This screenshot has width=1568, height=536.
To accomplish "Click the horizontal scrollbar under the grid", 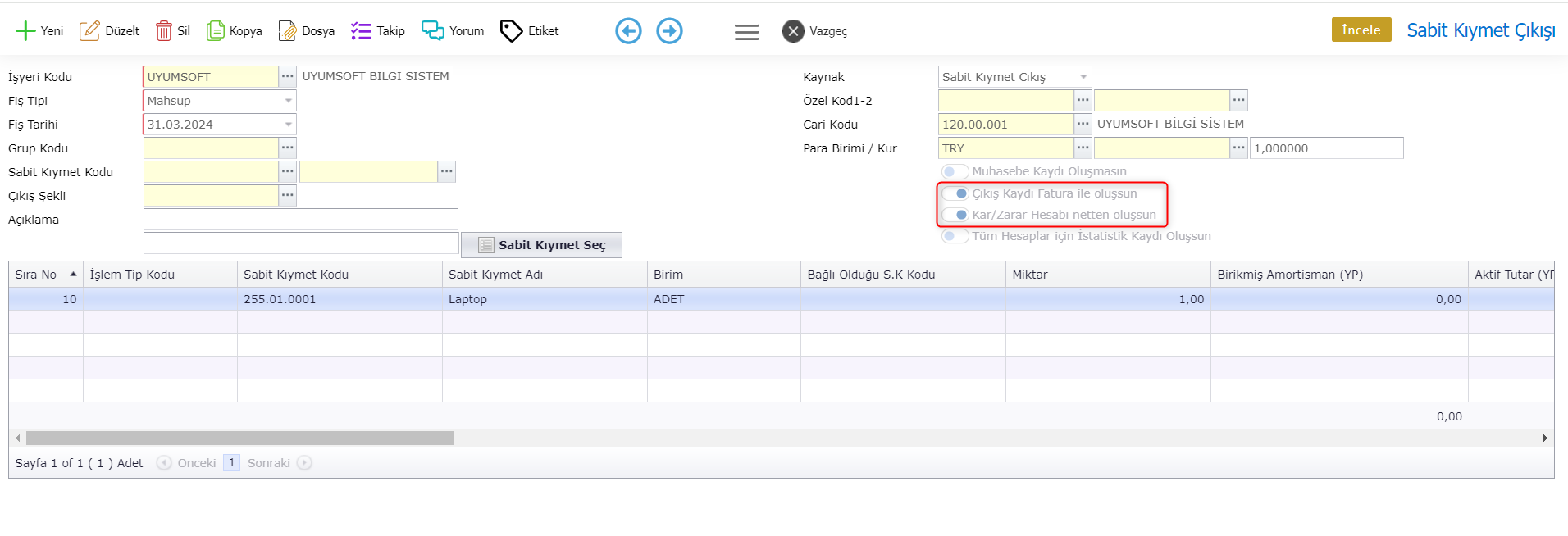I will point(239,438).
